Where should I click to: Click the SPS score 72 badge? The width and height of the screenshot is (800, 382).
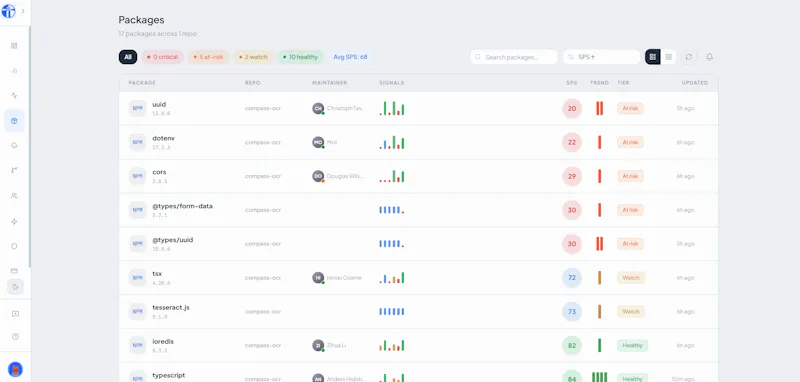click(572, 278)
